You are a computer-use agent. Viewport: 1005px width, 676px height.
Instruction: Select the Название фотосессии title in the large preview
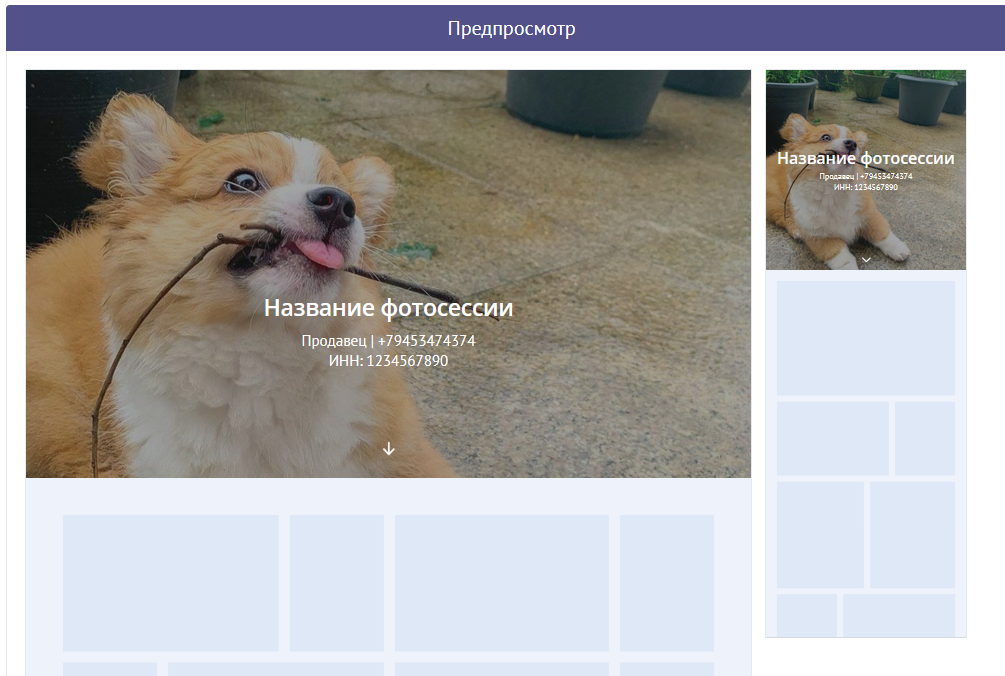[x=388, y=308]
